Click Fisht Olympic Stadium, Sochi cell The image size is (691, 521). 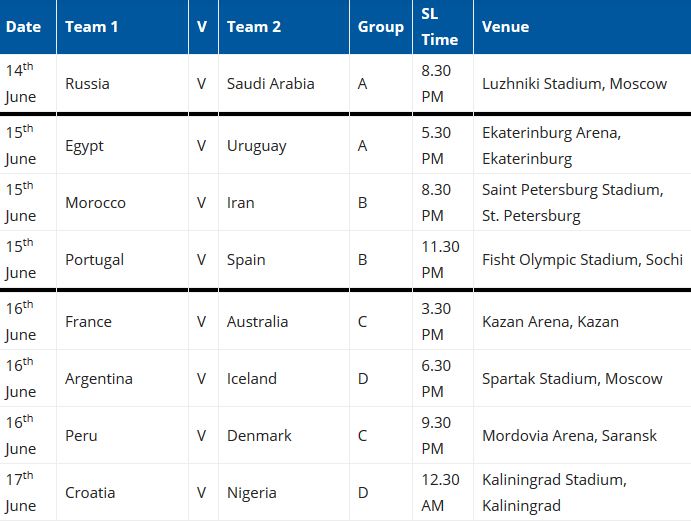pyautogui.click(x=582, y=260)
